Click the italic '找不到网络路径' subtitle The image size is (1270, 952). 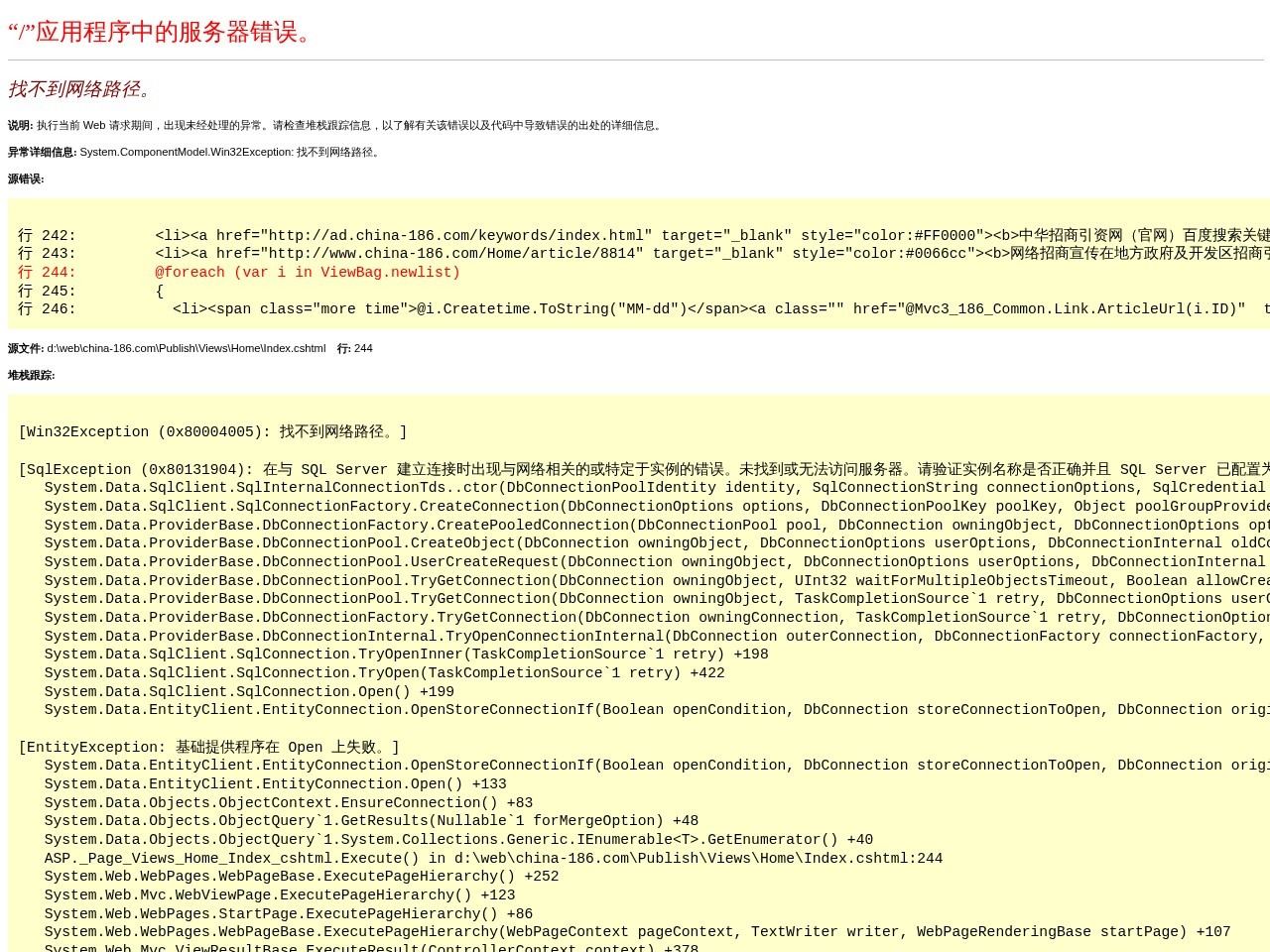point(79,89)
